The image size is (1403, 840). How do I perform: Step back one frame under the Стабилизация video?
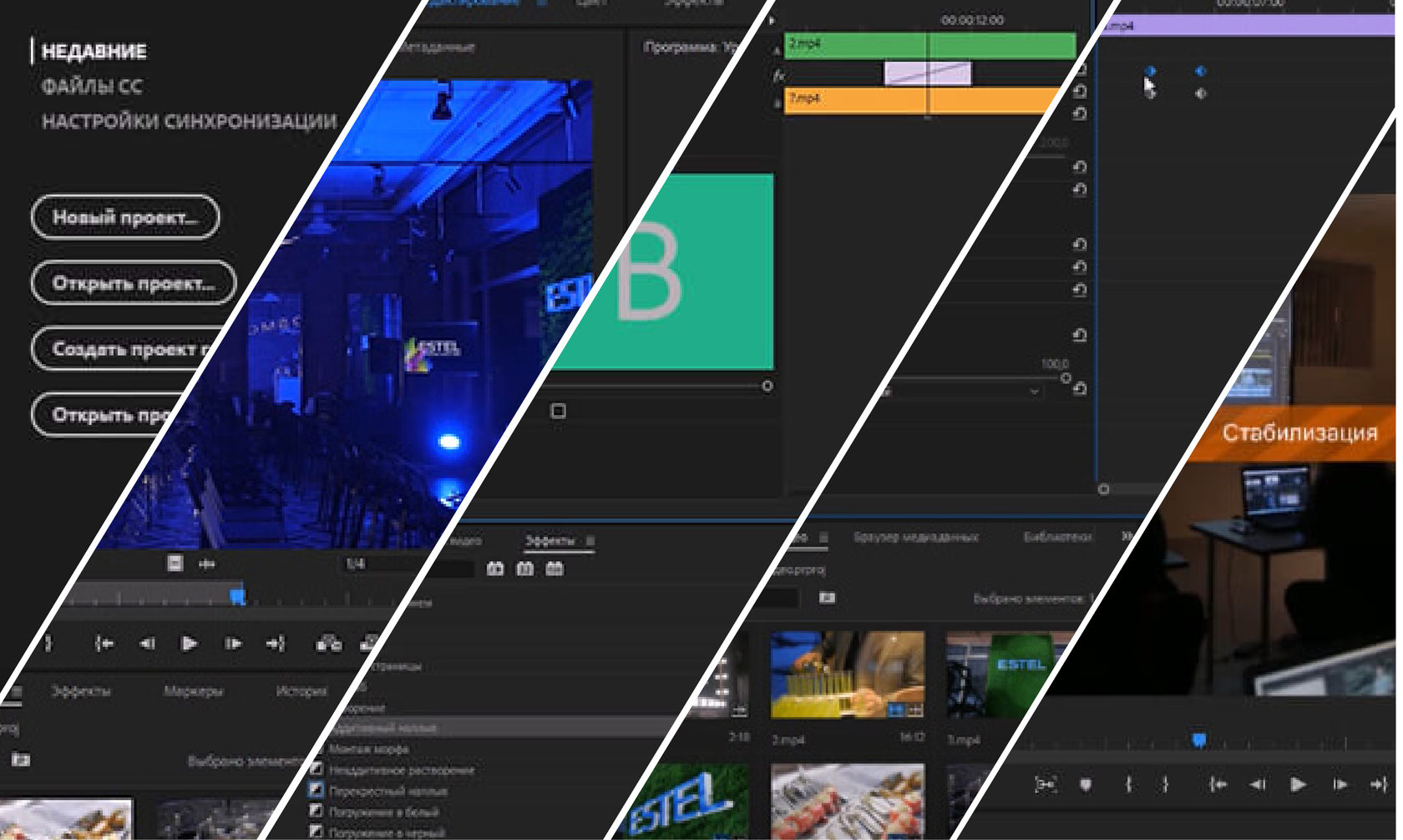coord(1258,785)
